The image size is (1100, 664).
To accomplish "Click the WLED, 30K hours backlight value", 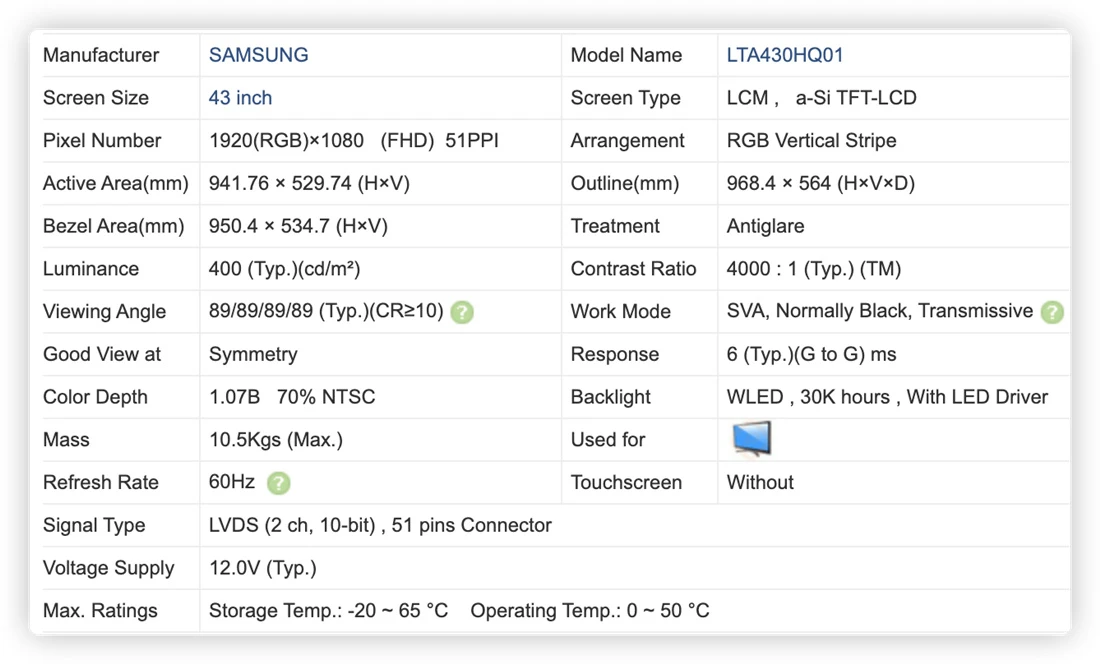I will coord(887,398).
